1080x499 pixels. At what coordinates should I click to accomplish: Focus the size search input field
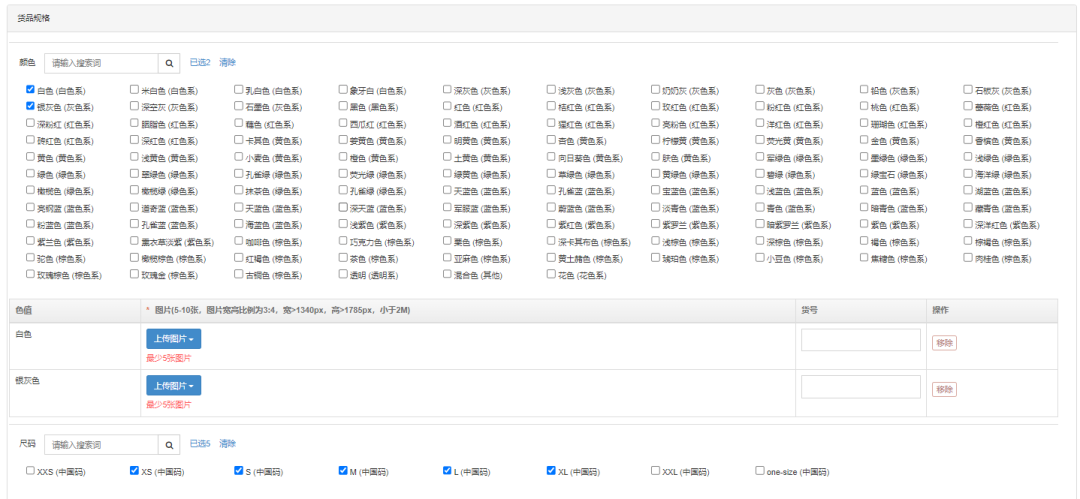(100, 444)
